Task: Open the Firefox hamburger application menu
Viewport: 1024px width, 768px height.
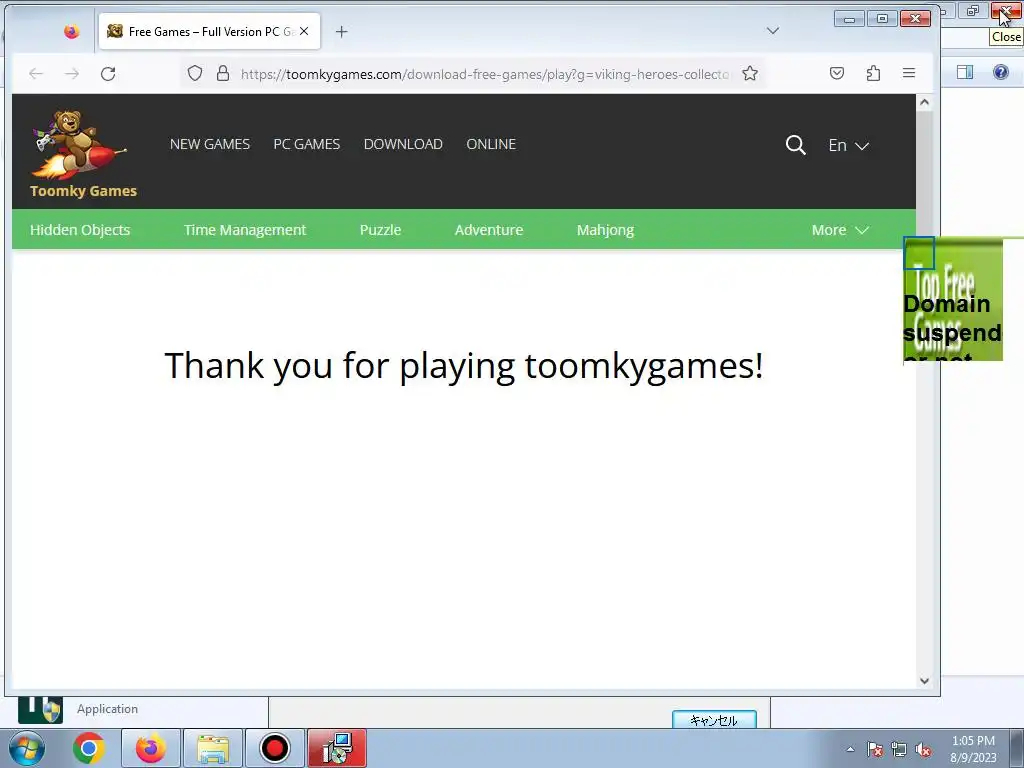Action: pyautogui.click(x=908, y=73)
